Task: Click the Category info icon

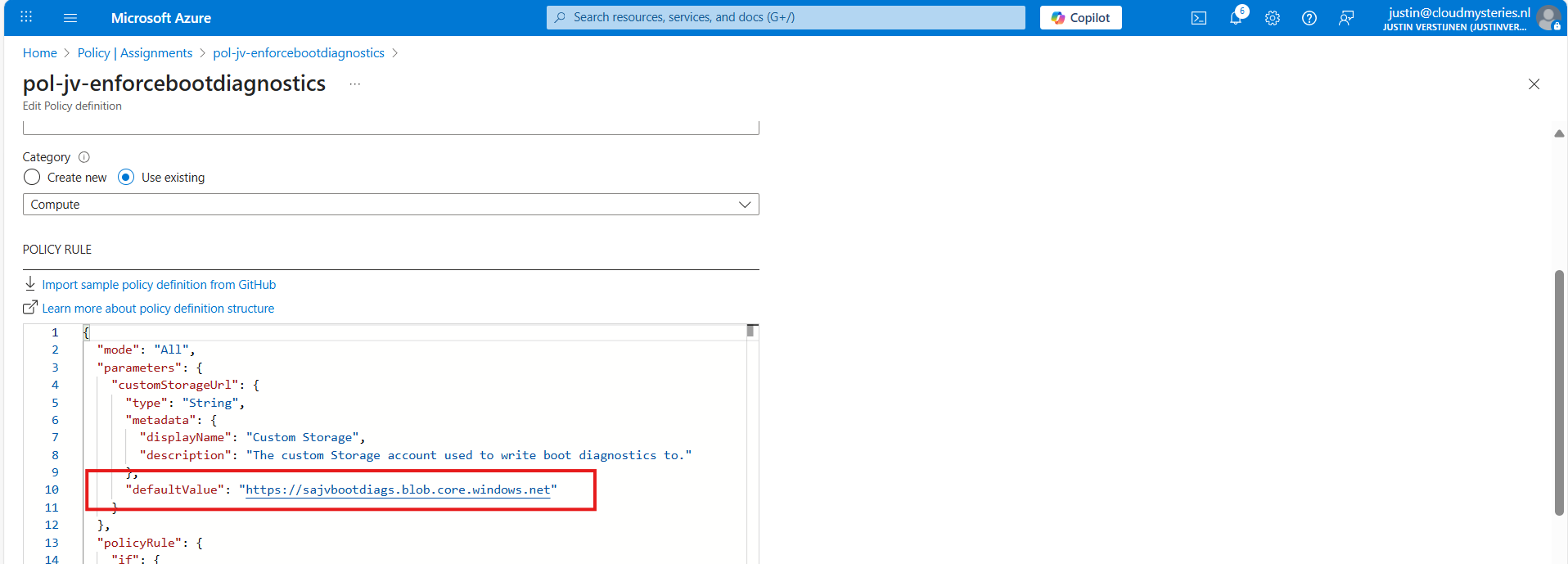Action: click(x=84, y=157)
